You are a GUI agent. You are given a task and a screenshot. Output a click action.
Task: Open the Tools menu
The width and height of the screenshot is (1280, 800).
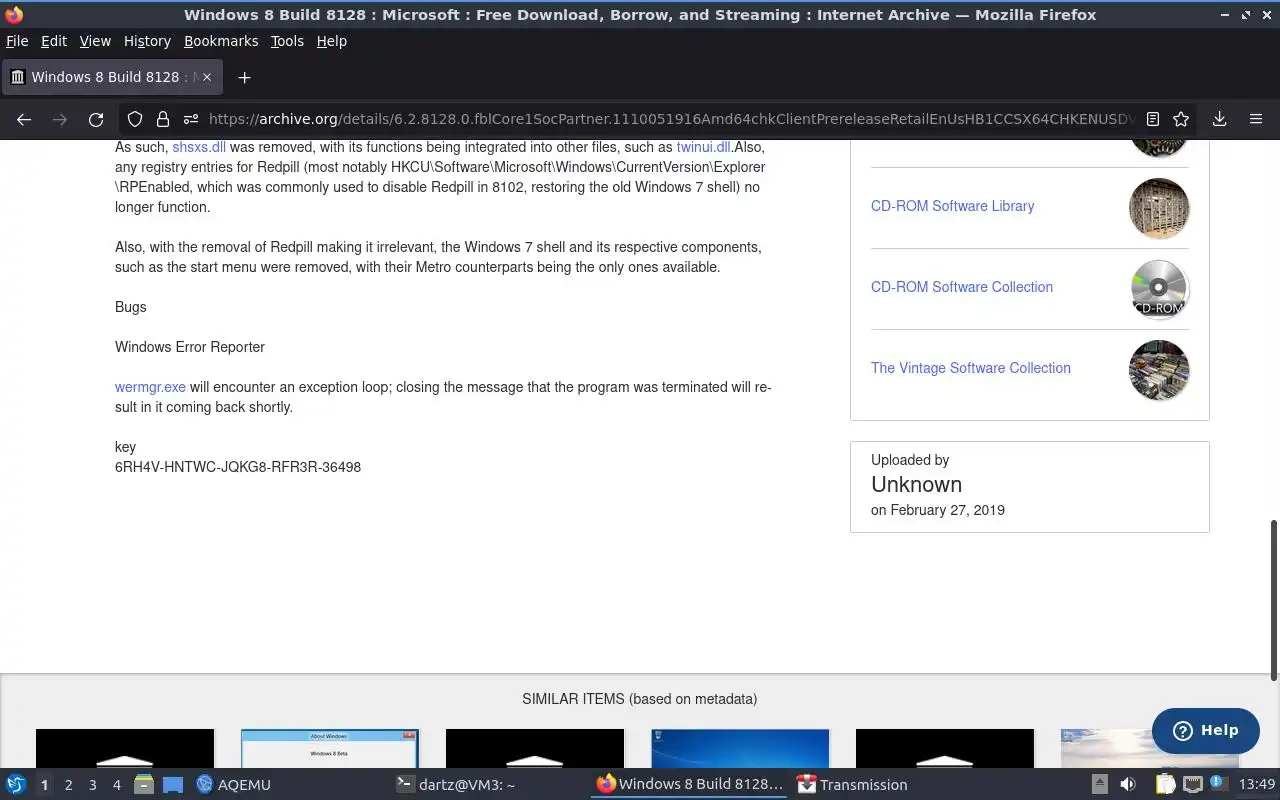287,41
